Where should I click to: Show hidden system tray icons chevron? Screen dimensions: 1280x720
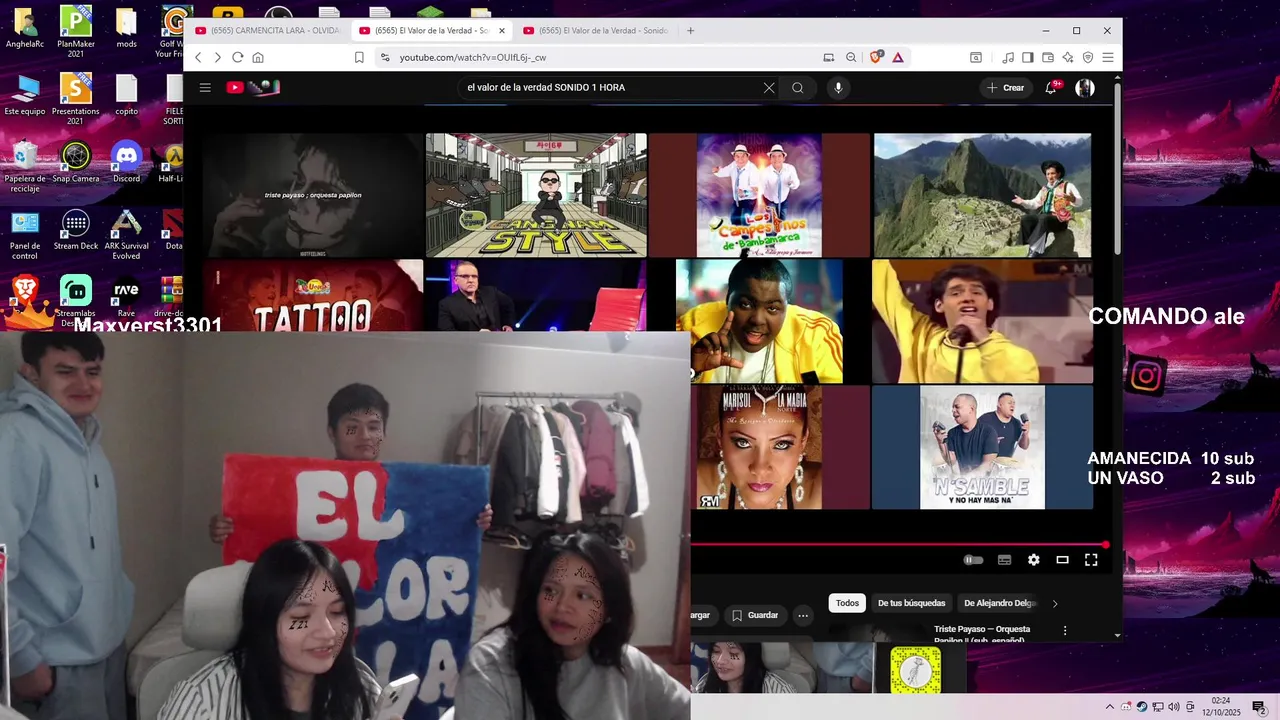[1109, 707]
